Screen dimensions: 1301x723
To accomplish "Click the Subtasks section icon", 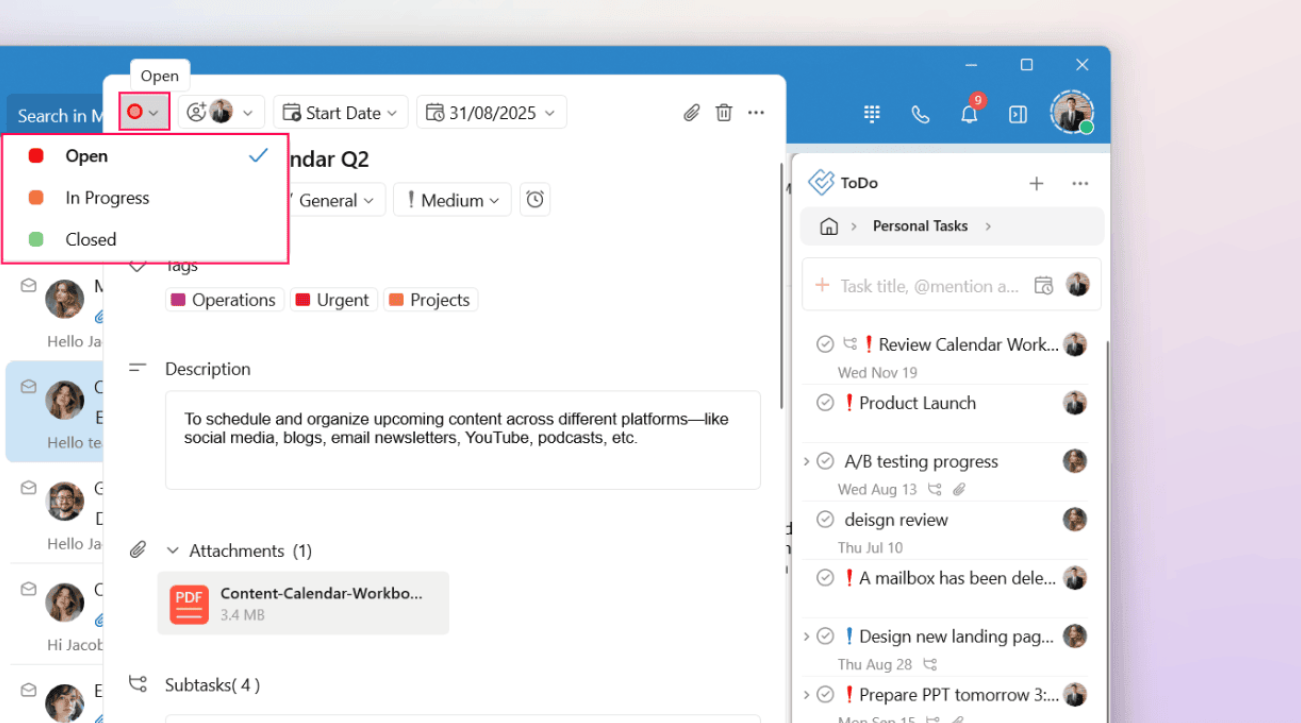I will click(138, 684).
